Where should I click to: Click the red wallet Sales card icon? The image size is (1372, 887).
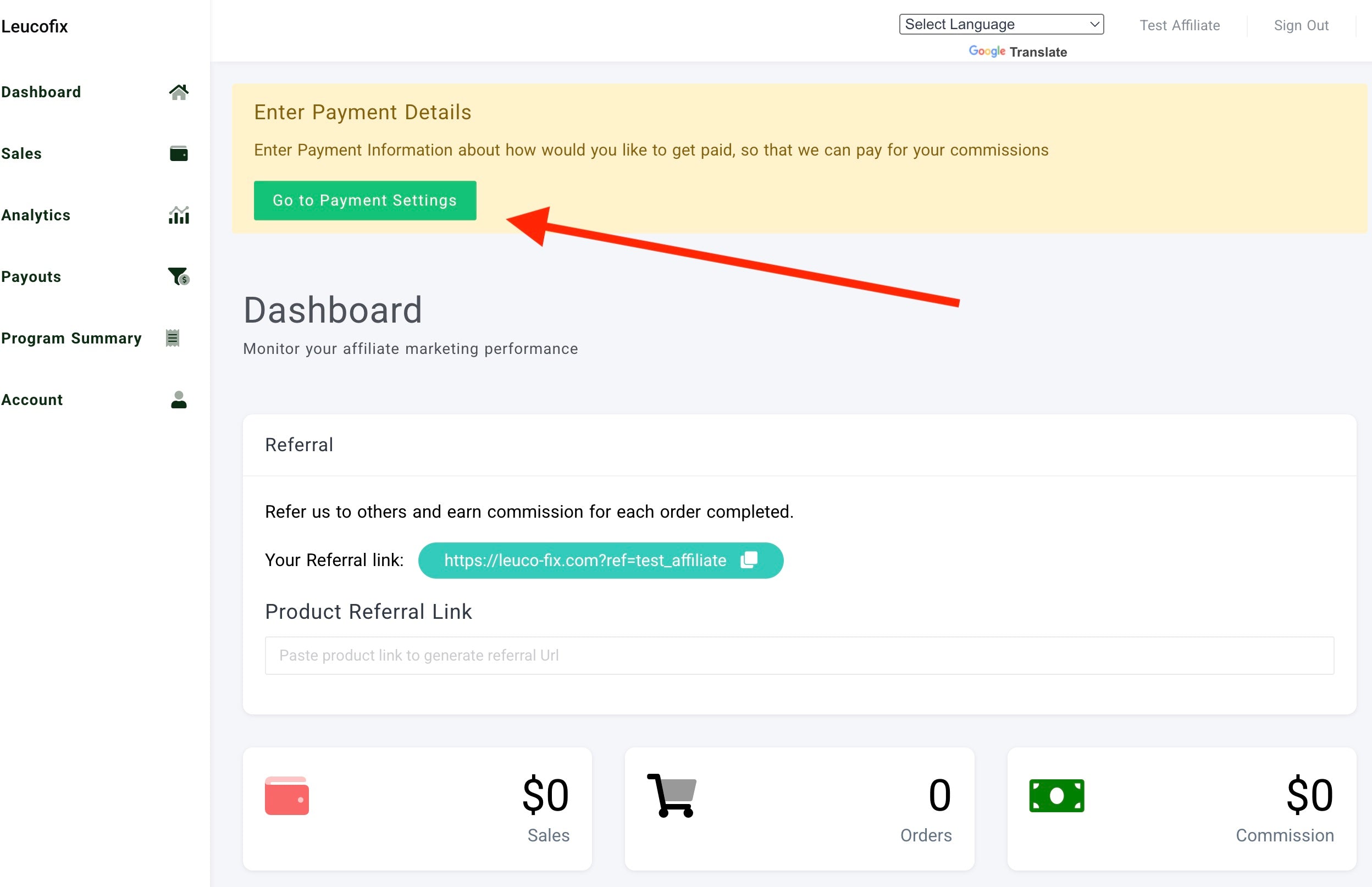pyautogui.click(x=287, y=796)
